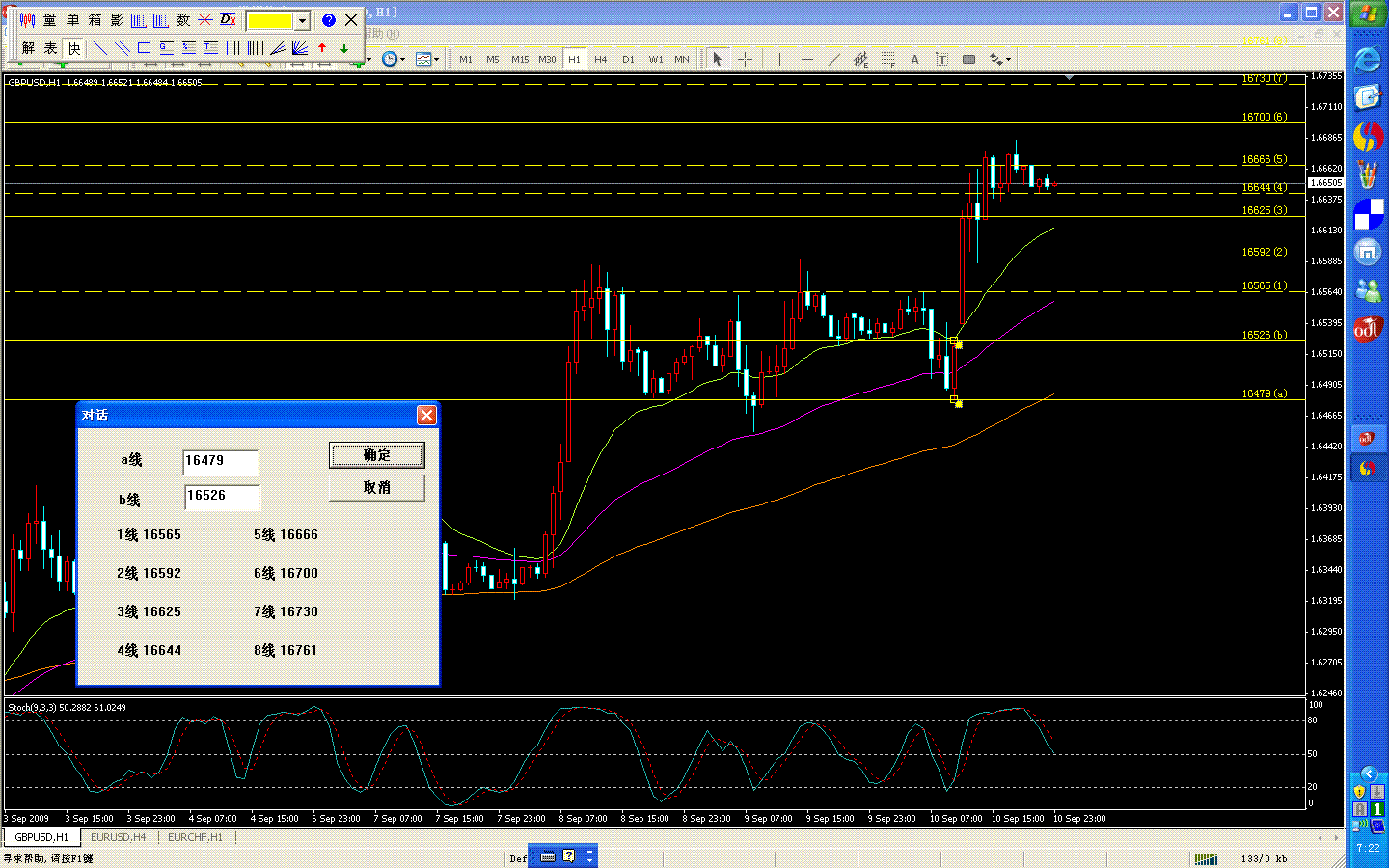Image resolution: width=1389 pixels, height=868 pixels.
Task: Click the a线 input field
Action: pos(221,462)
